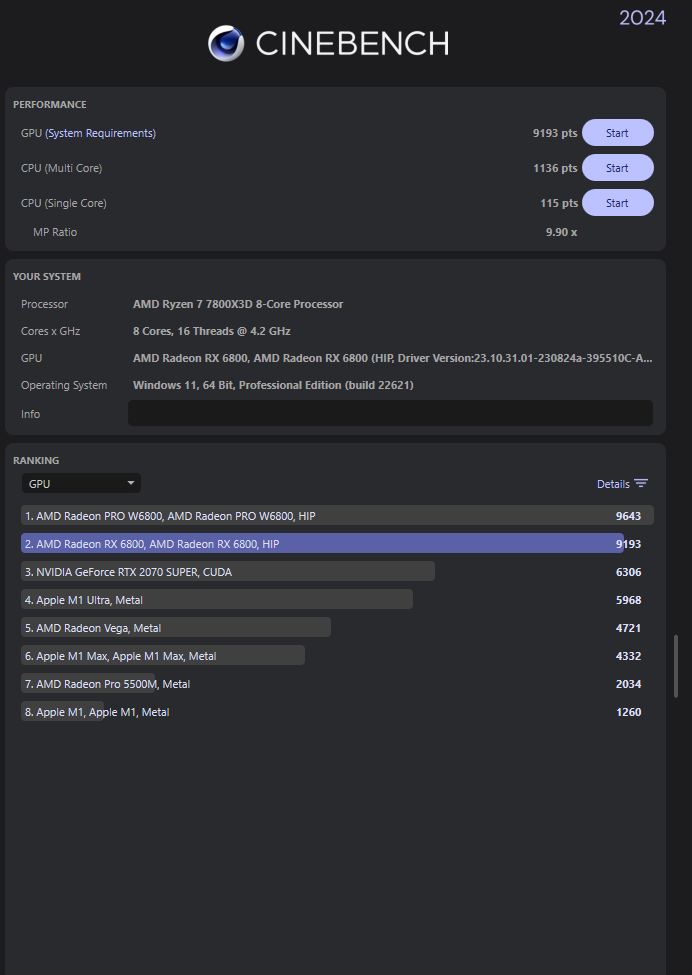The height and width of the screenshot is (975, 692).
Task: Click the 8 Cores, 16 Threads text
Action: 211,331
